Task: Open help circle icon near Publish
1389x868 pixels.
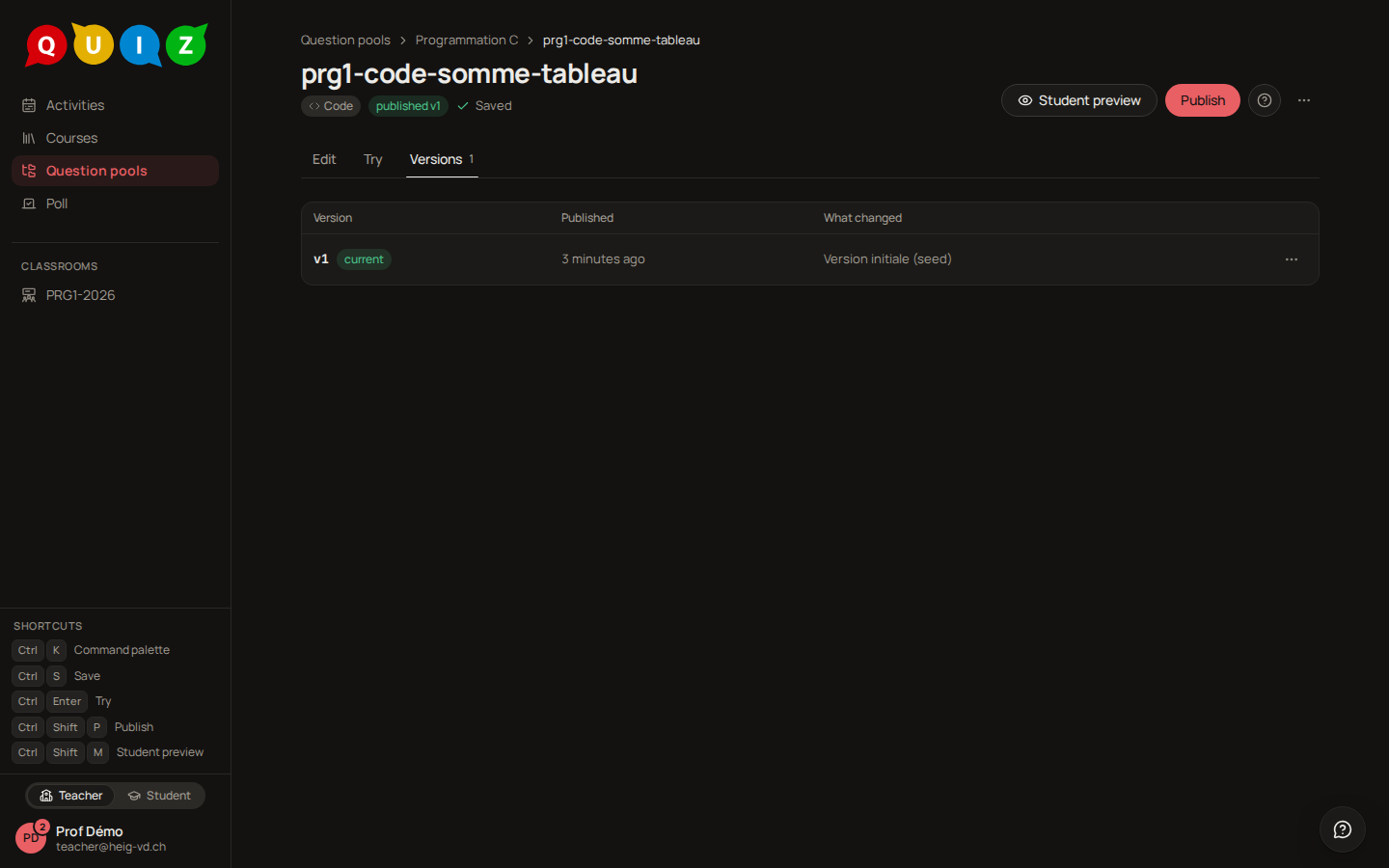Action: click(1265, 100)
